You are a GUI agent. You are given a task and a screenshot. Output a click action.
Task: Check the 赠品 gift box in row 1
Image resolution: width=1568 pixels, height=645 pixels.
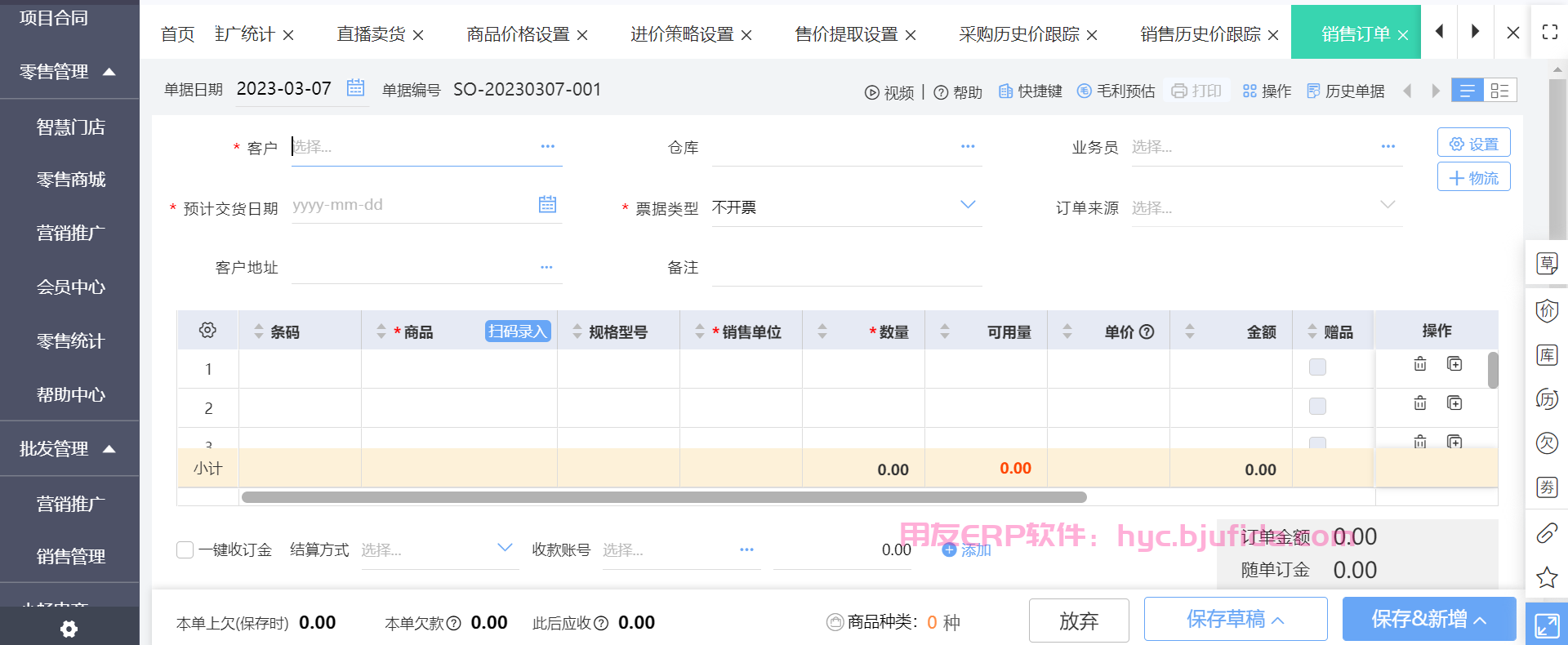point(1317,367)
